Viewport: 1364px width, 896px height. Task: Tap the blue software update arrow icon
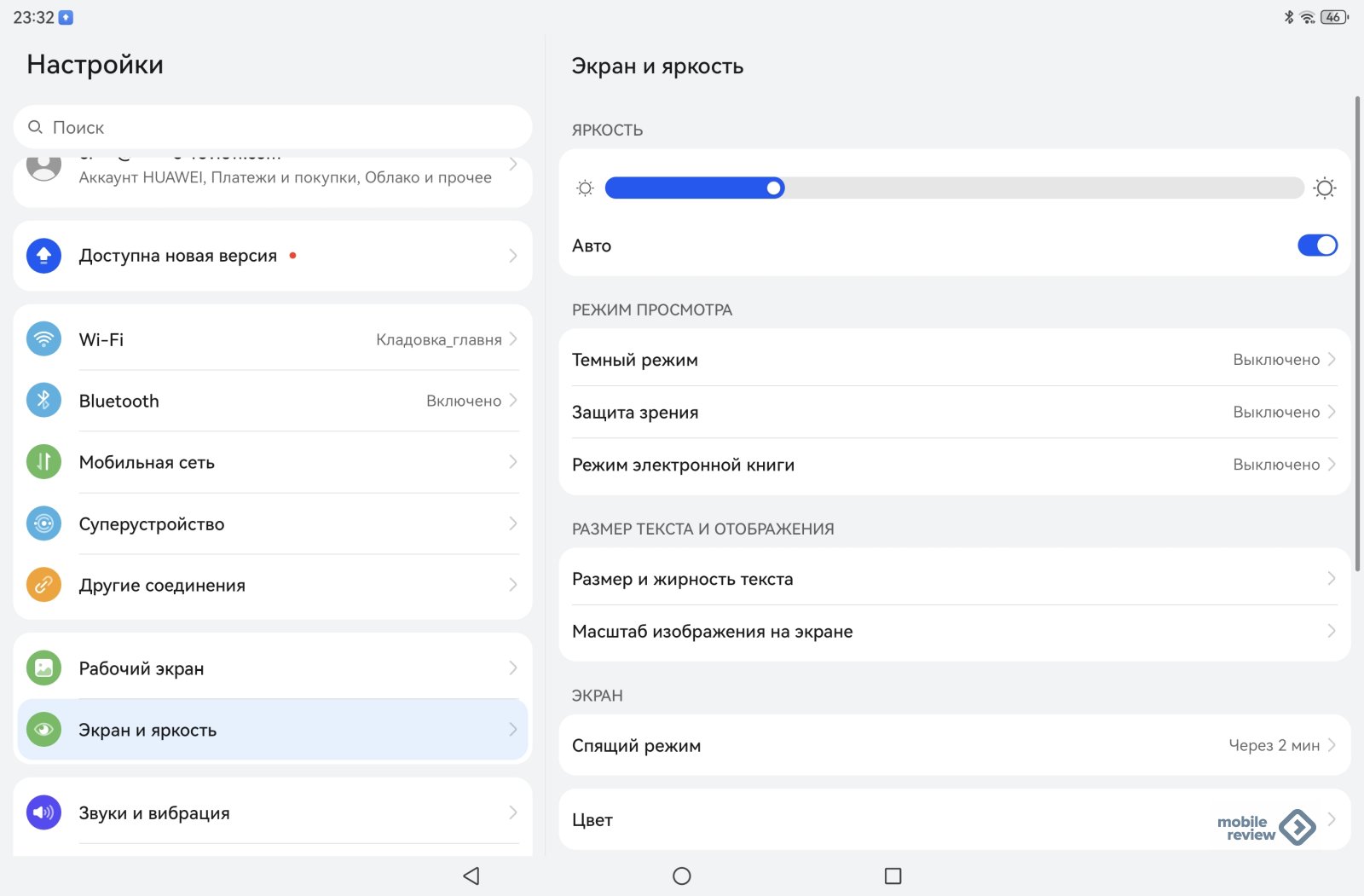click(x=43, y=256)
